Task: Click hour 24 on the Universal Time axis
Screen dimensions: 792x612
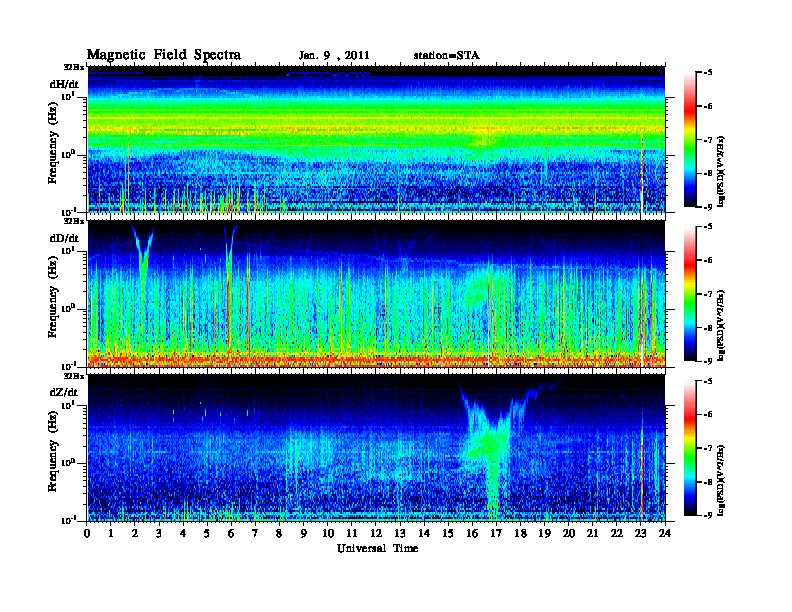Action: point(665,533)
